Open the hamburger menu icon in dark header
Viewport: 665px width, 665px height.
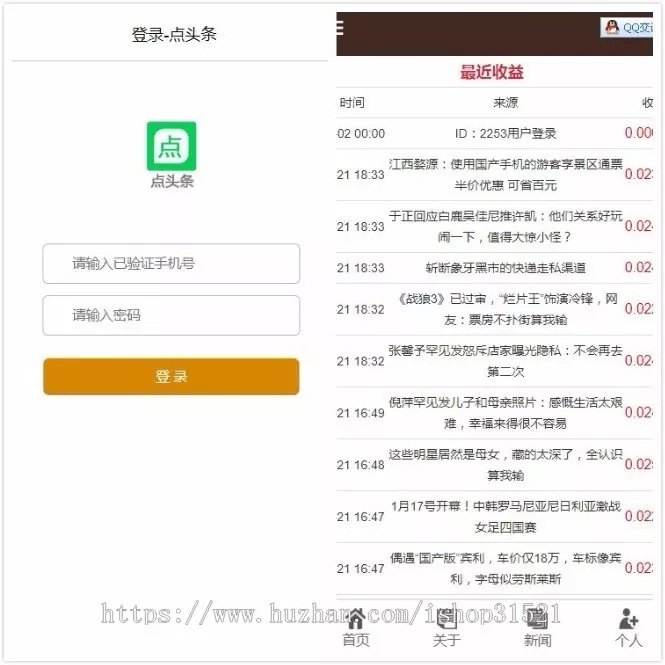click(339, 28)
